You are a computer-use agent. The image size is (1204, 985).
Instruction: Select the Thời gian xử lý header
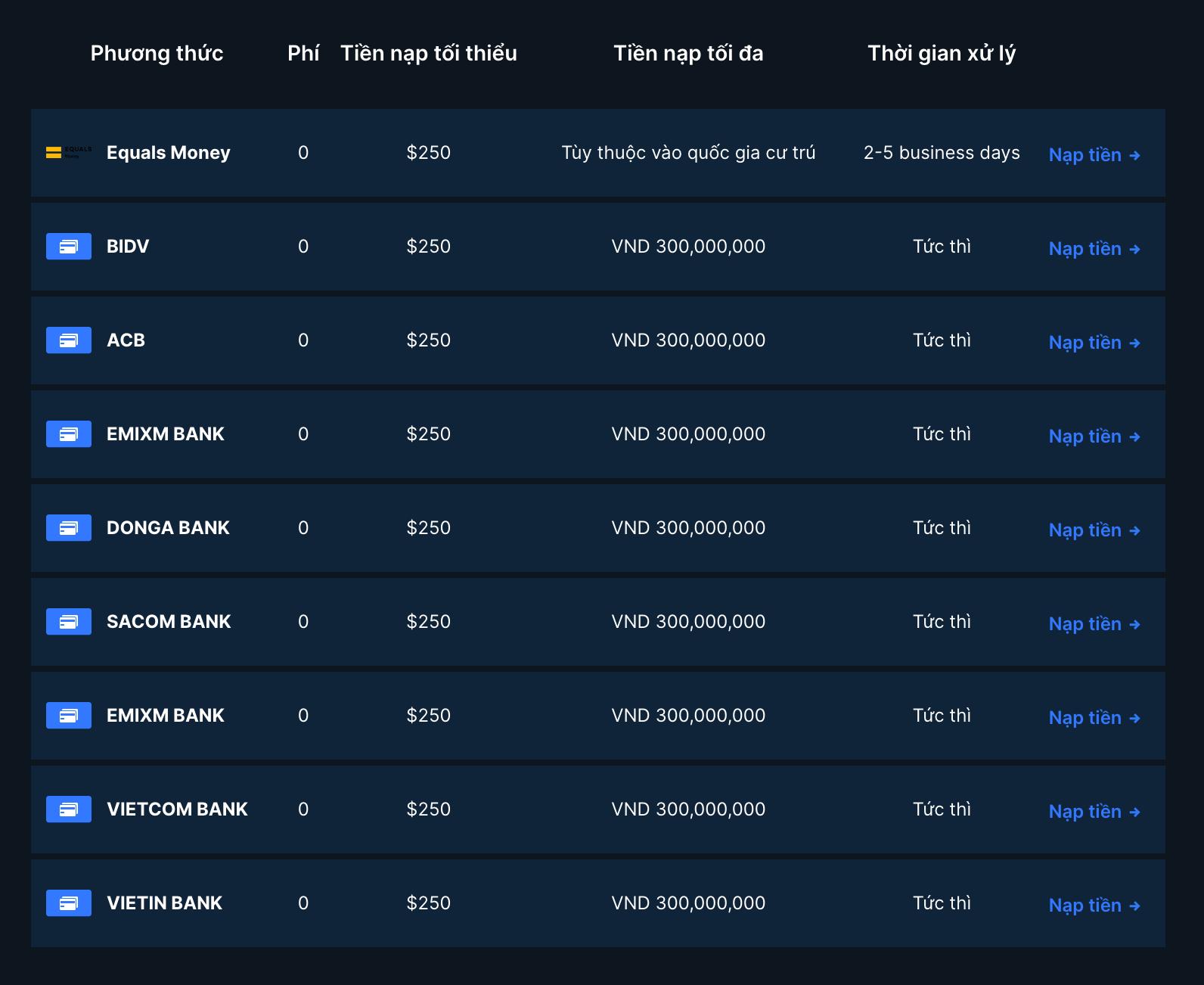942,54
